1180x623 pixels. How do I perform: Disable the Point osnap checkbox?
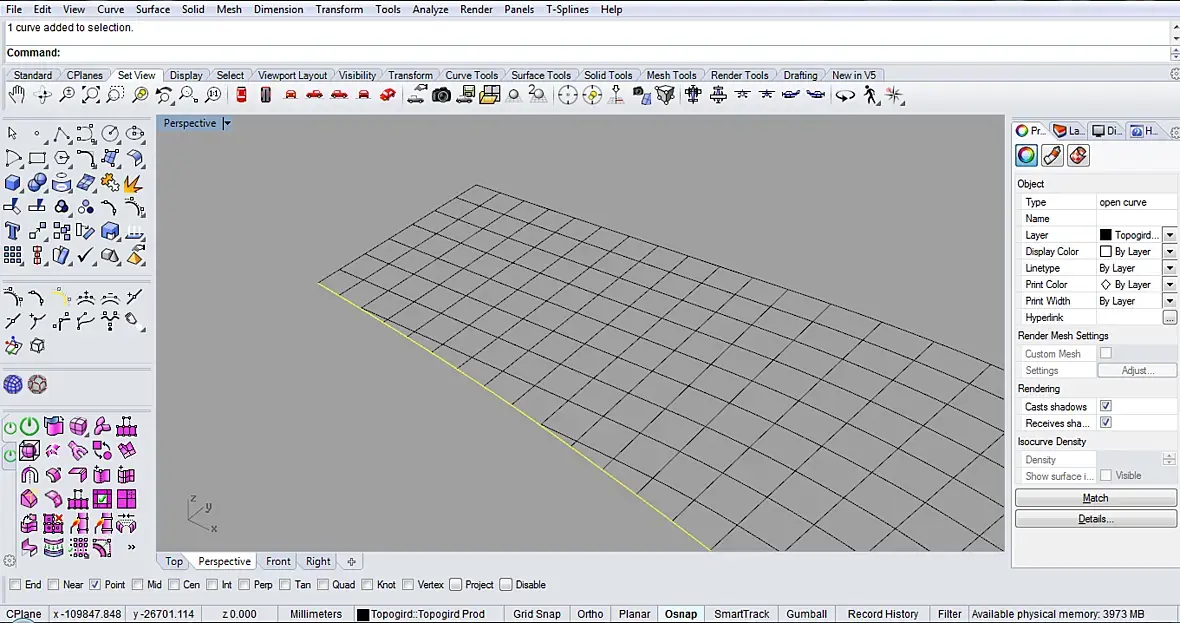click(x=95, y=585)
